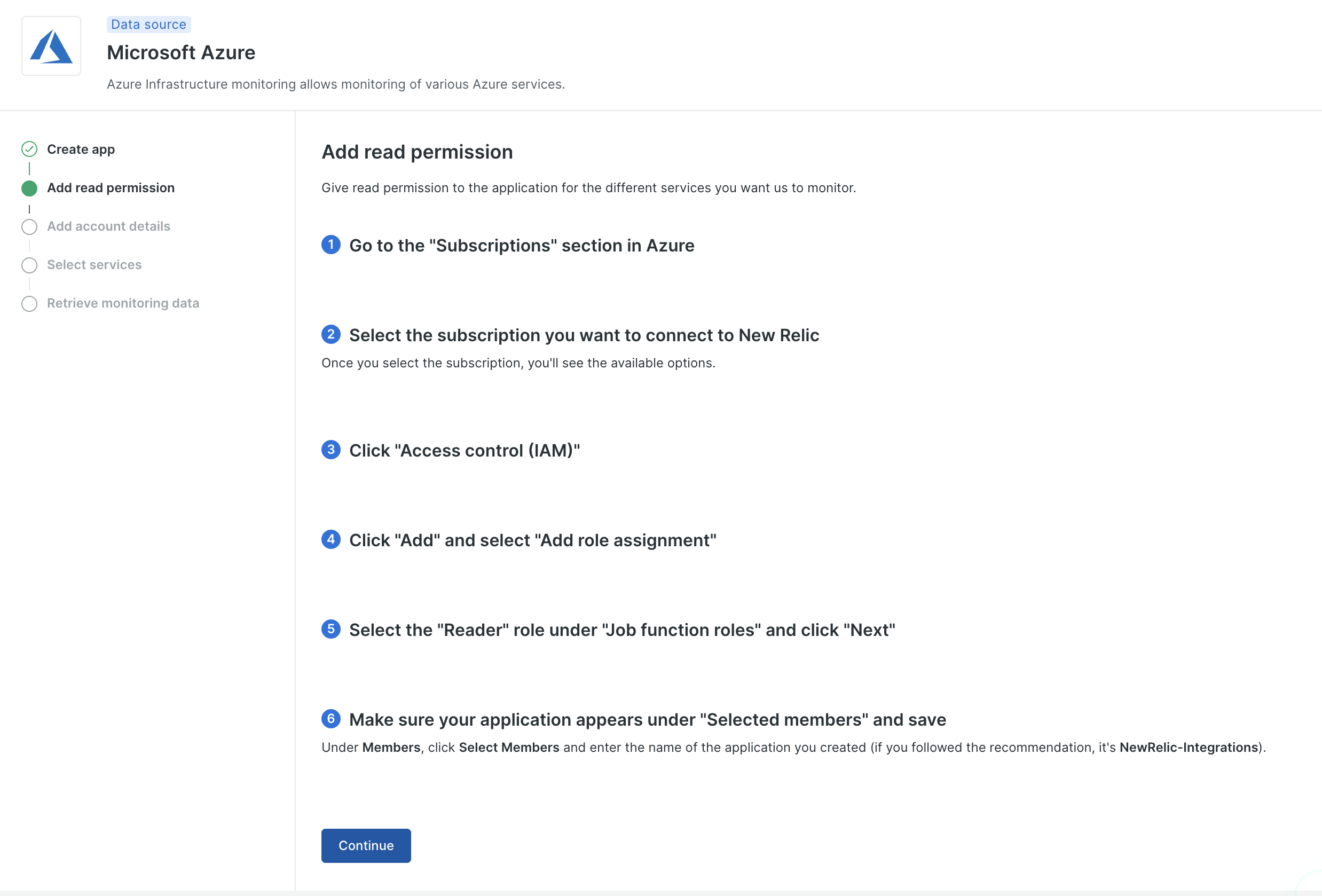Click the filled green Add read permission indicator
The image size is (1322, 896).
point(29,188)
